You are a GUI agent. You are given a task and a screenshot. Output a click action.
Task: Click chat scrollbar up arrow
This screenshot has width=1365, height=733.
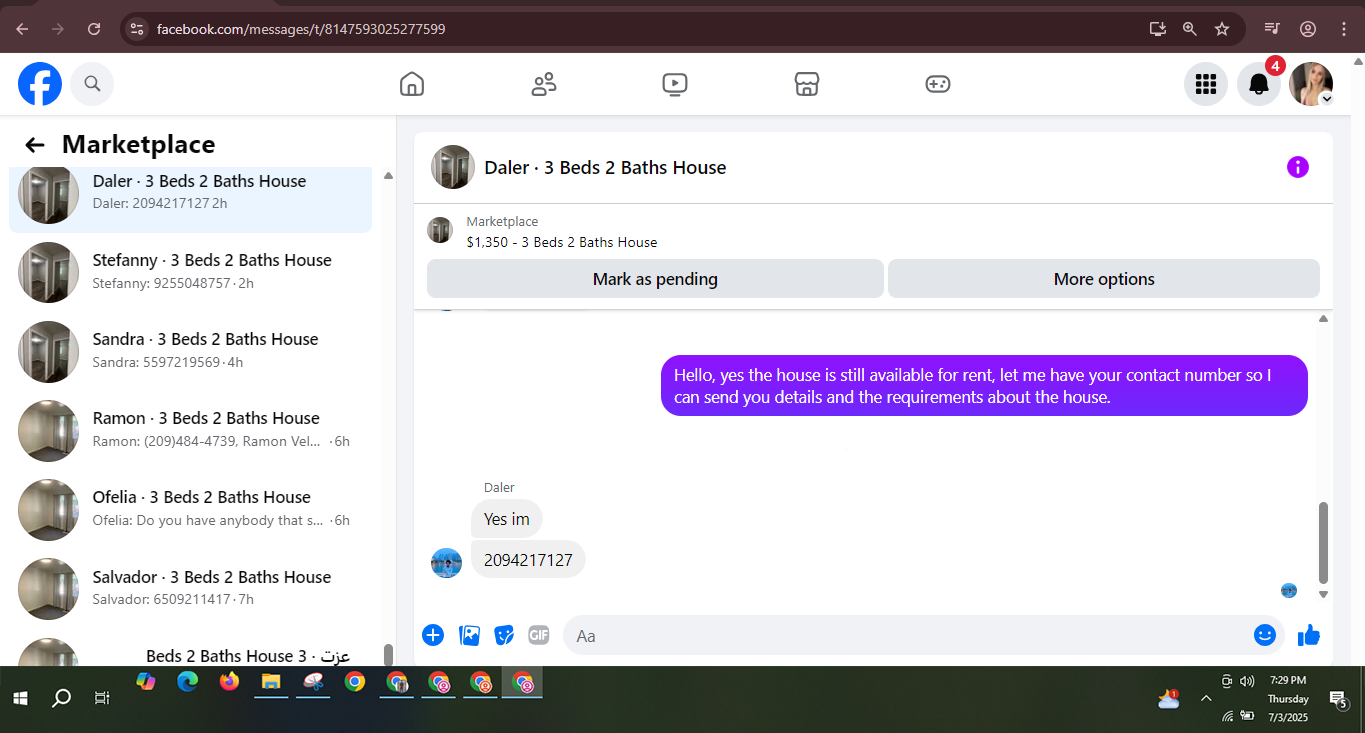click(x=1323, y=319)
